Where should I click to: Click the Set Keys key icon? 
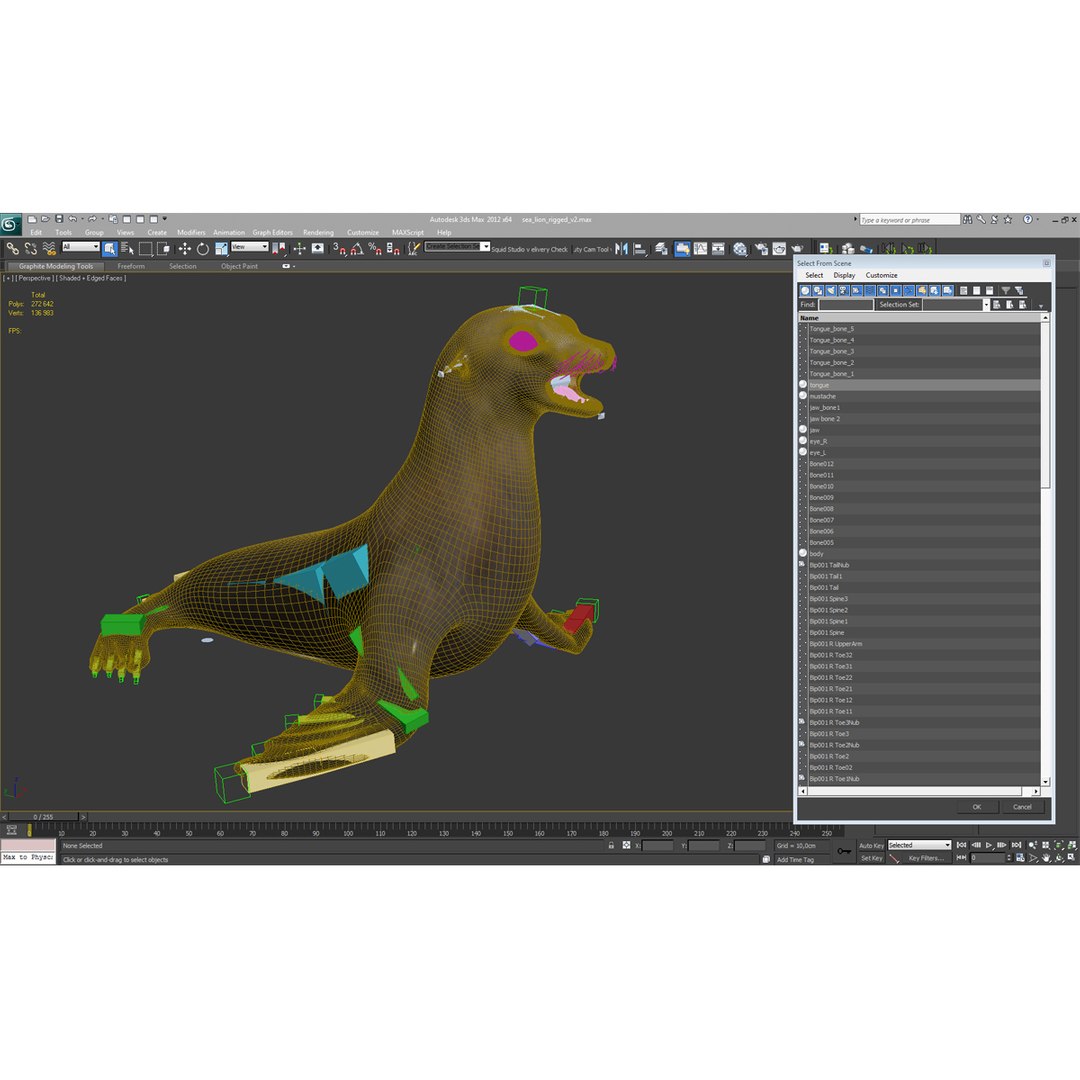click(844, 851)
